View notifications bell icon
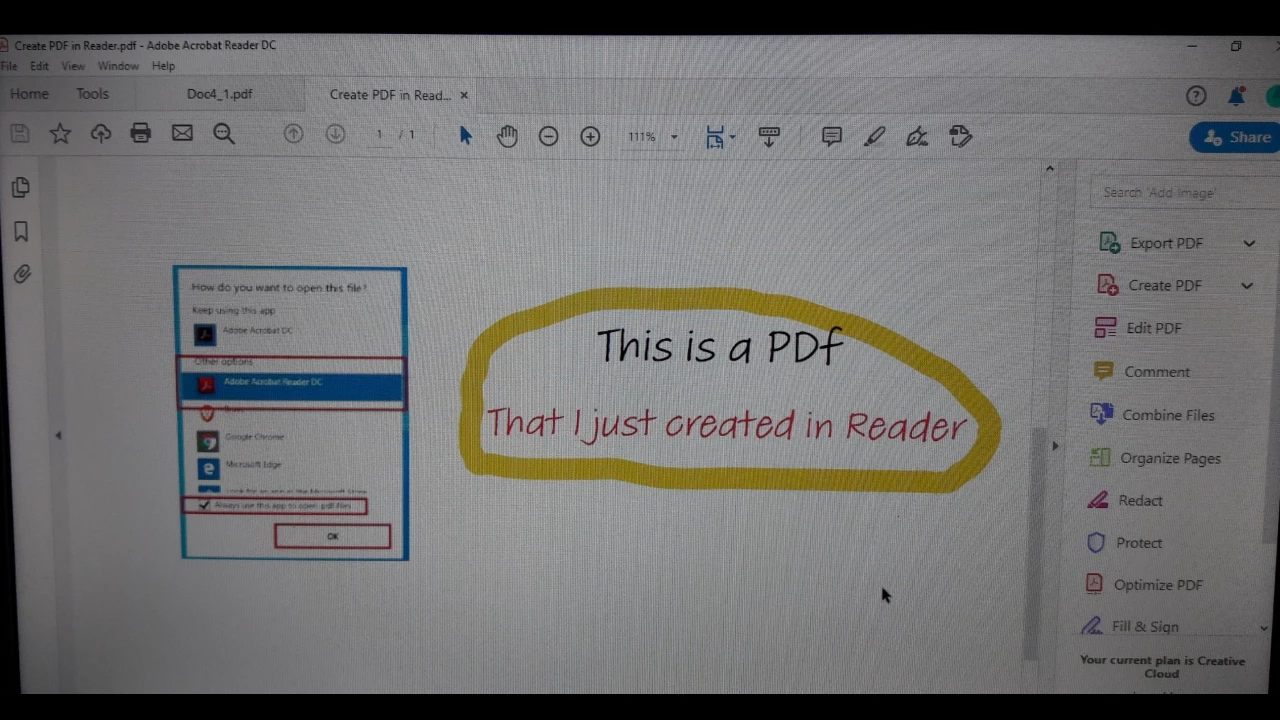 point(1237,96)
